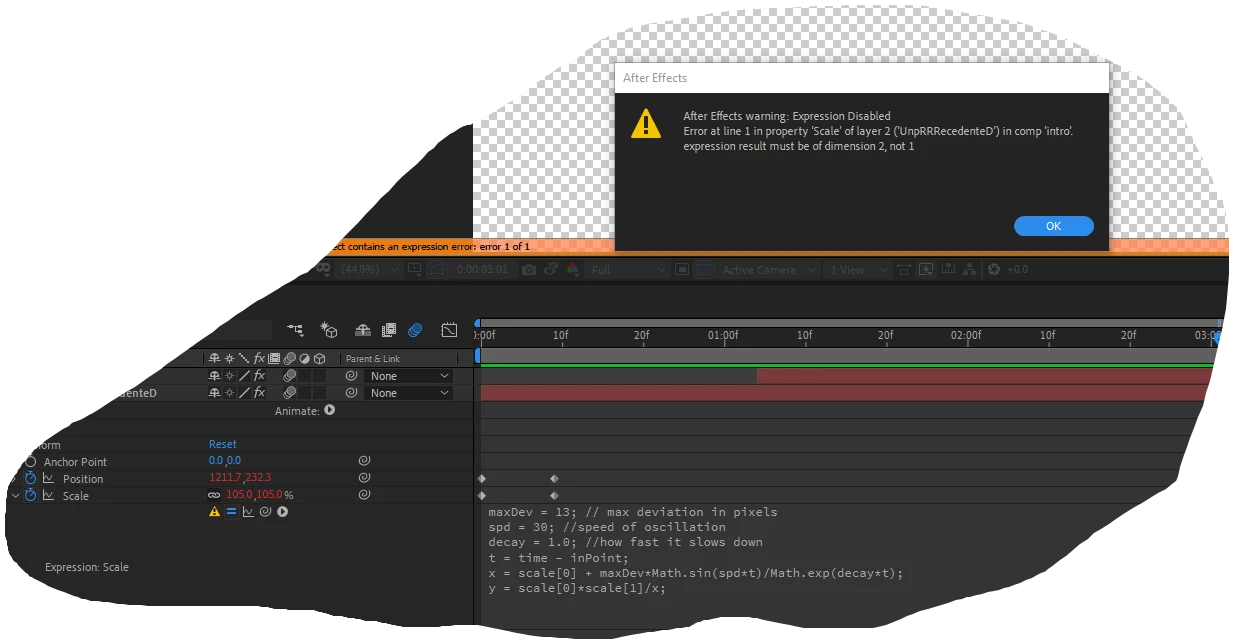Edit Position value 1211.7
The width and height of the screenshot is (1234, 644).
(224, 478)
